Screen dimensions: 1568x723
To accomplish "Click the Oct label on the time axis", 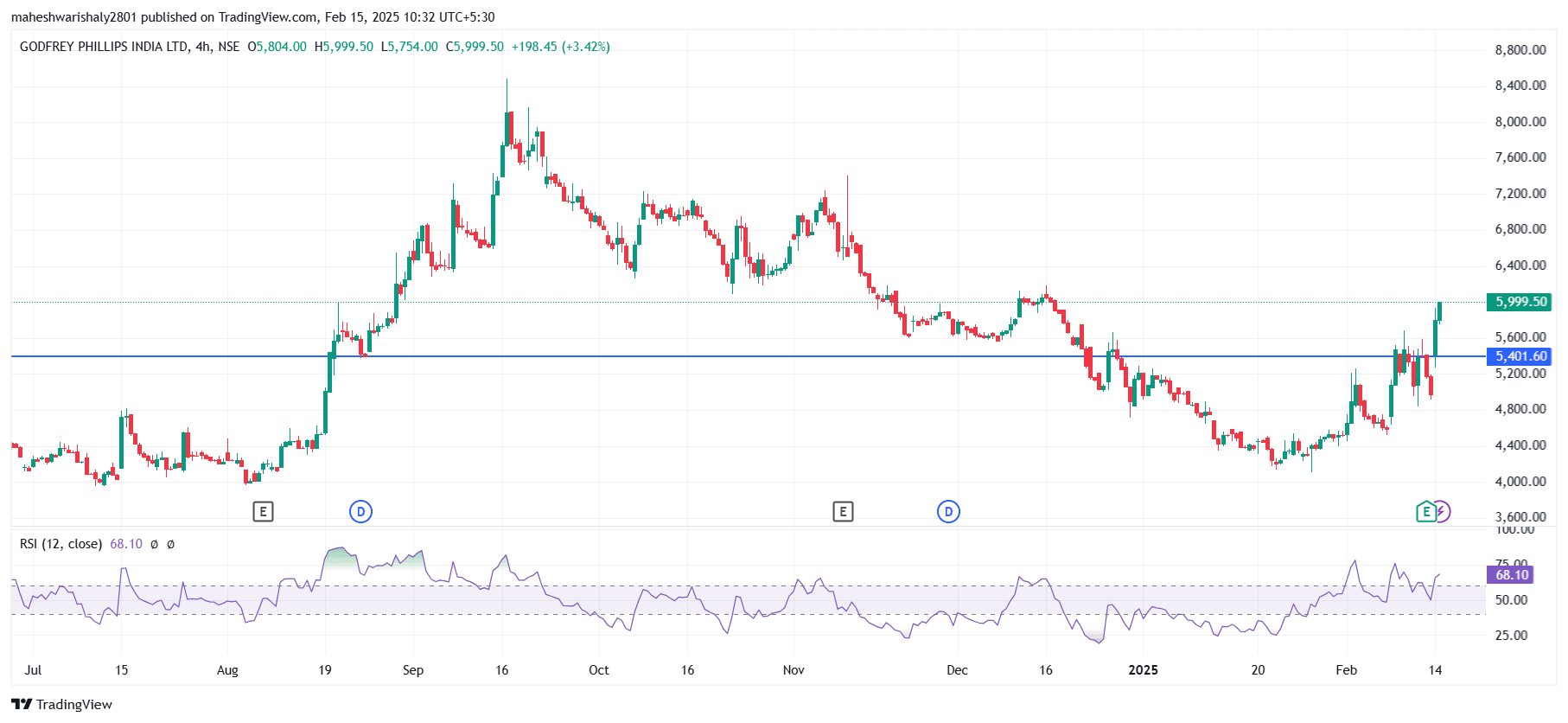I will 598,670.
